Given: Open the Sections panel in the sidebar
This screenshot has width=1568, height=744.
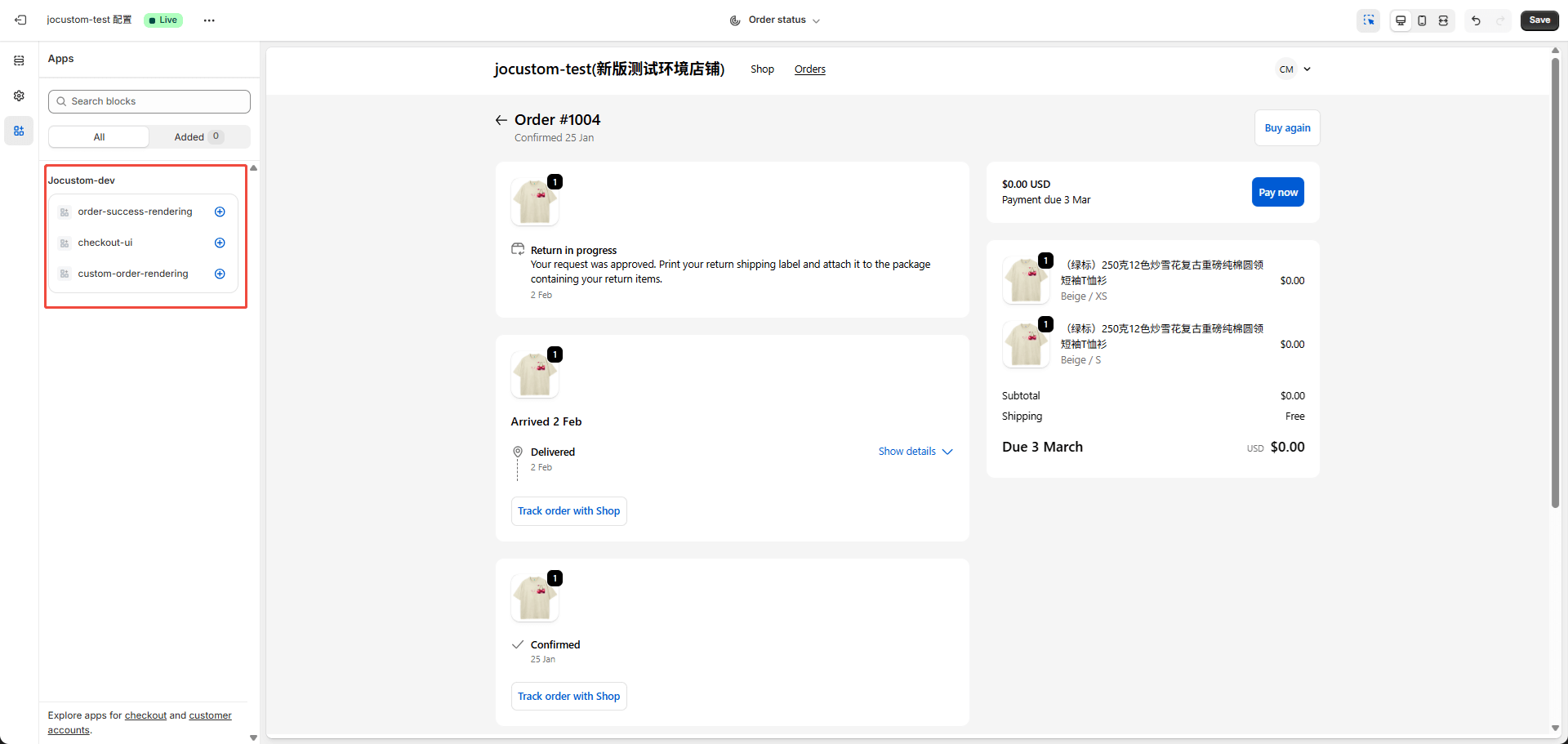Looking at the screenshot, I should coord(19,60).
